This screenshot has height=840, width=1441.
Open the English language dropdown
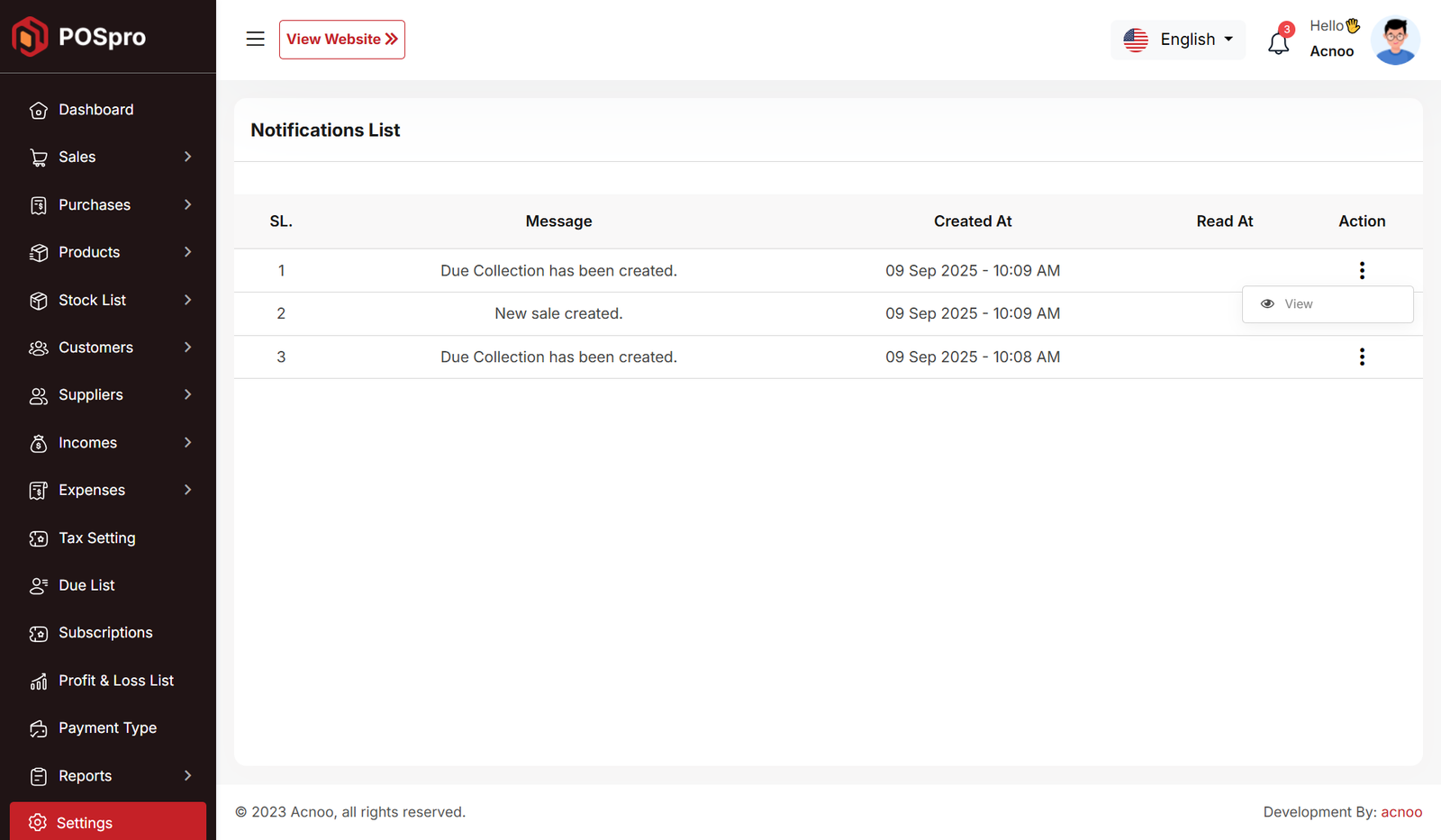pyautogui.click(x=1178, y=40)
